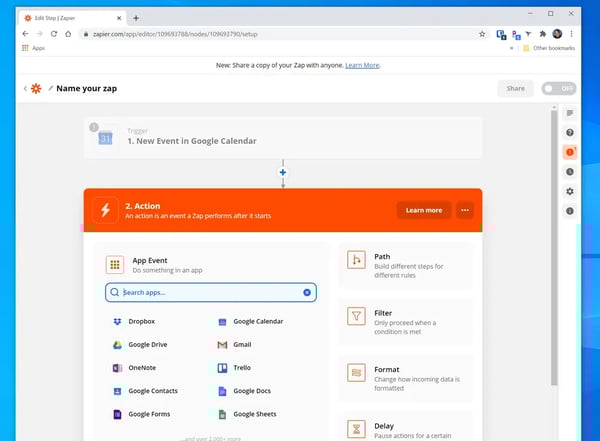Screen dimensions: 600x441
Task: Open the Learn More link in banner
Action: coord(362,65)
